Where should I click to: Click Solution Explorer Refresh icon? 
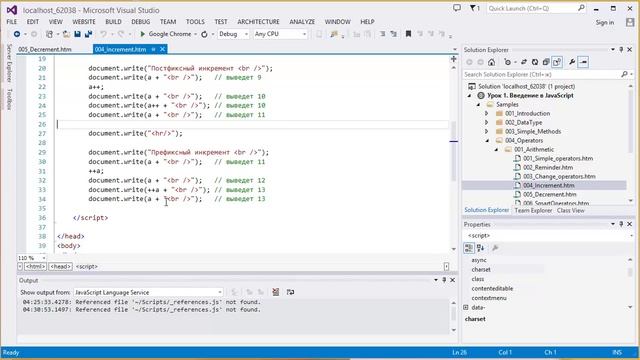tap(535, 62)
